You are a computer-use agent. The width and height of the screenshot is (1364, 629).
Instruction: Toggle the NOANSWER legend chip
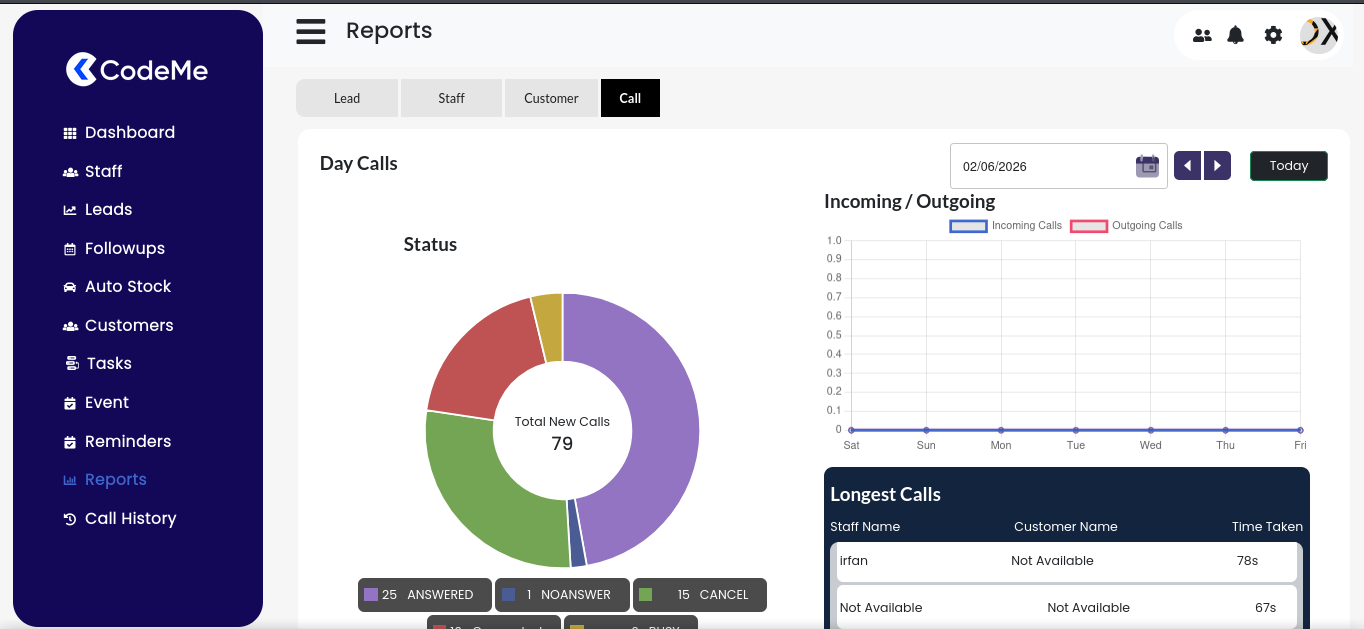pos(562,595)
